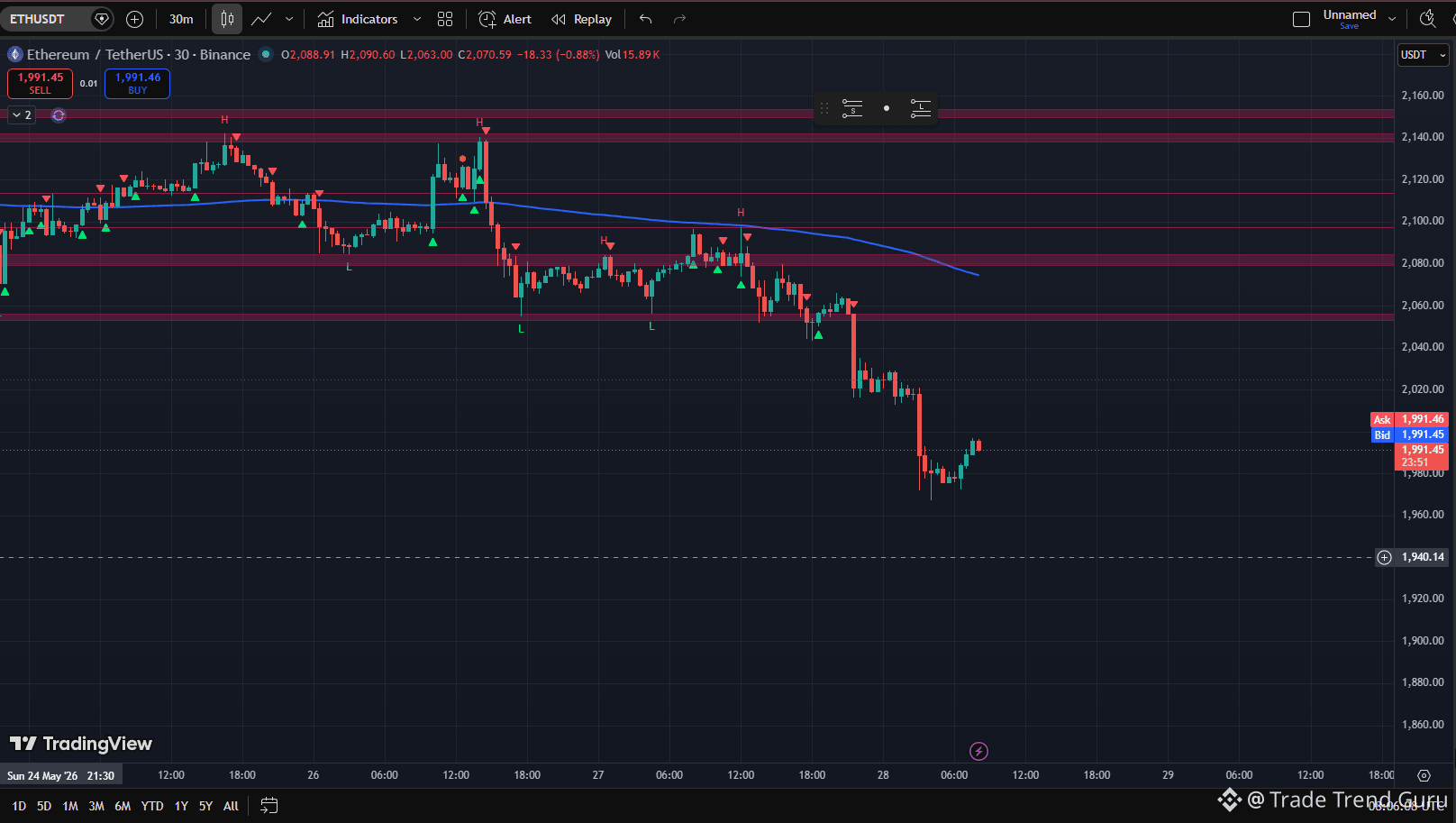
Task: Select the long position tool in floating toolbar
Action: point(921,108)
